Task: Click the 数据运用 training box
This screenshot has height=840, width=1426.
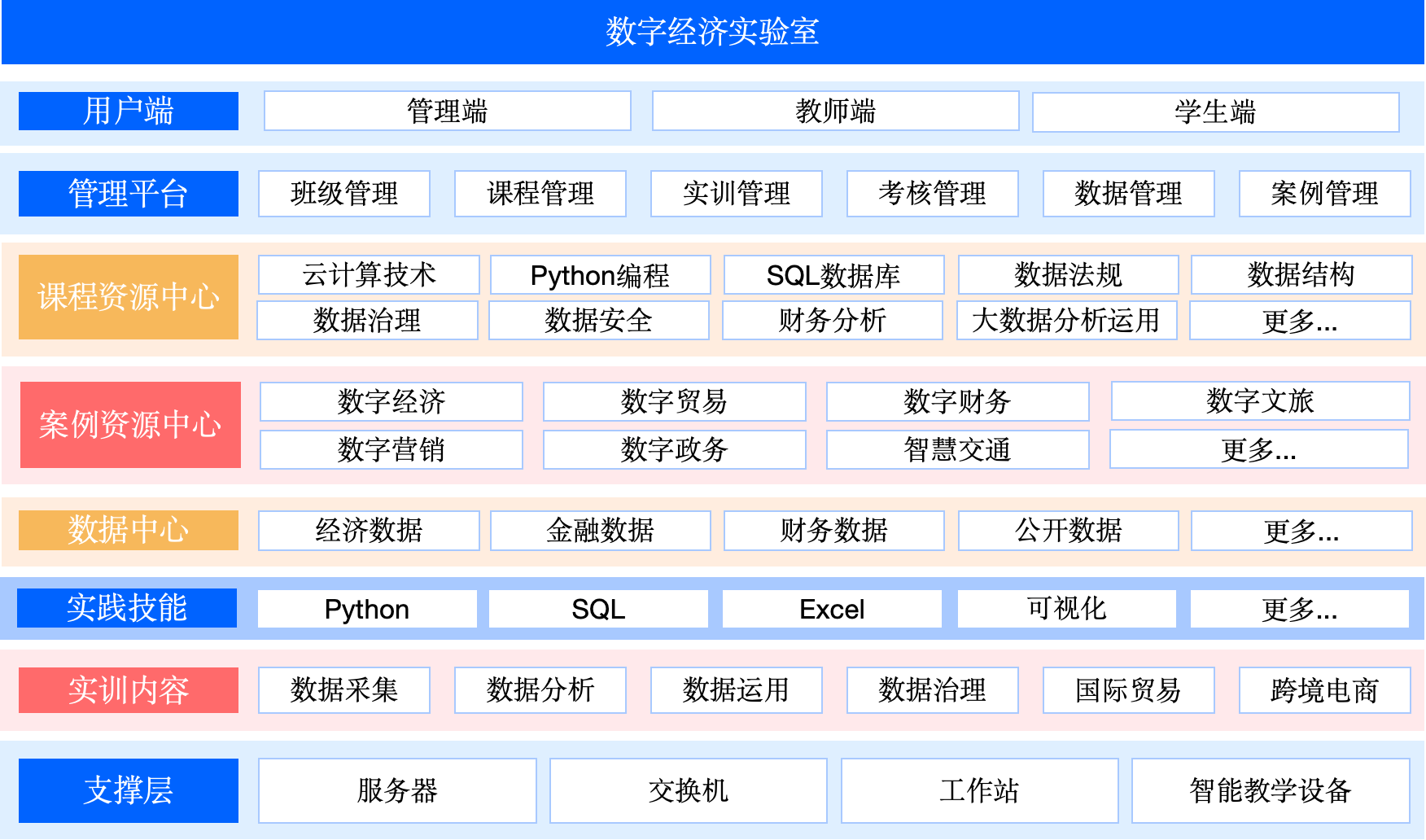Action: coord(737,690)
